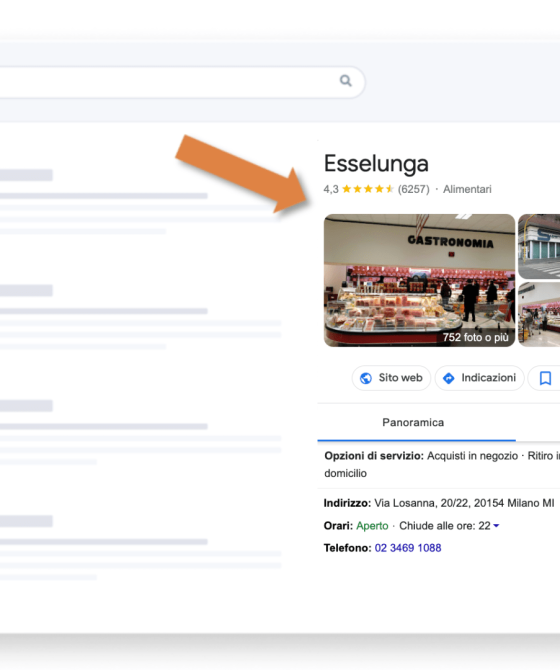The width and height of the screenshot is (560, 670).
Task: Get directions with the Indicazioni button
Action: [x=479, y=378]
